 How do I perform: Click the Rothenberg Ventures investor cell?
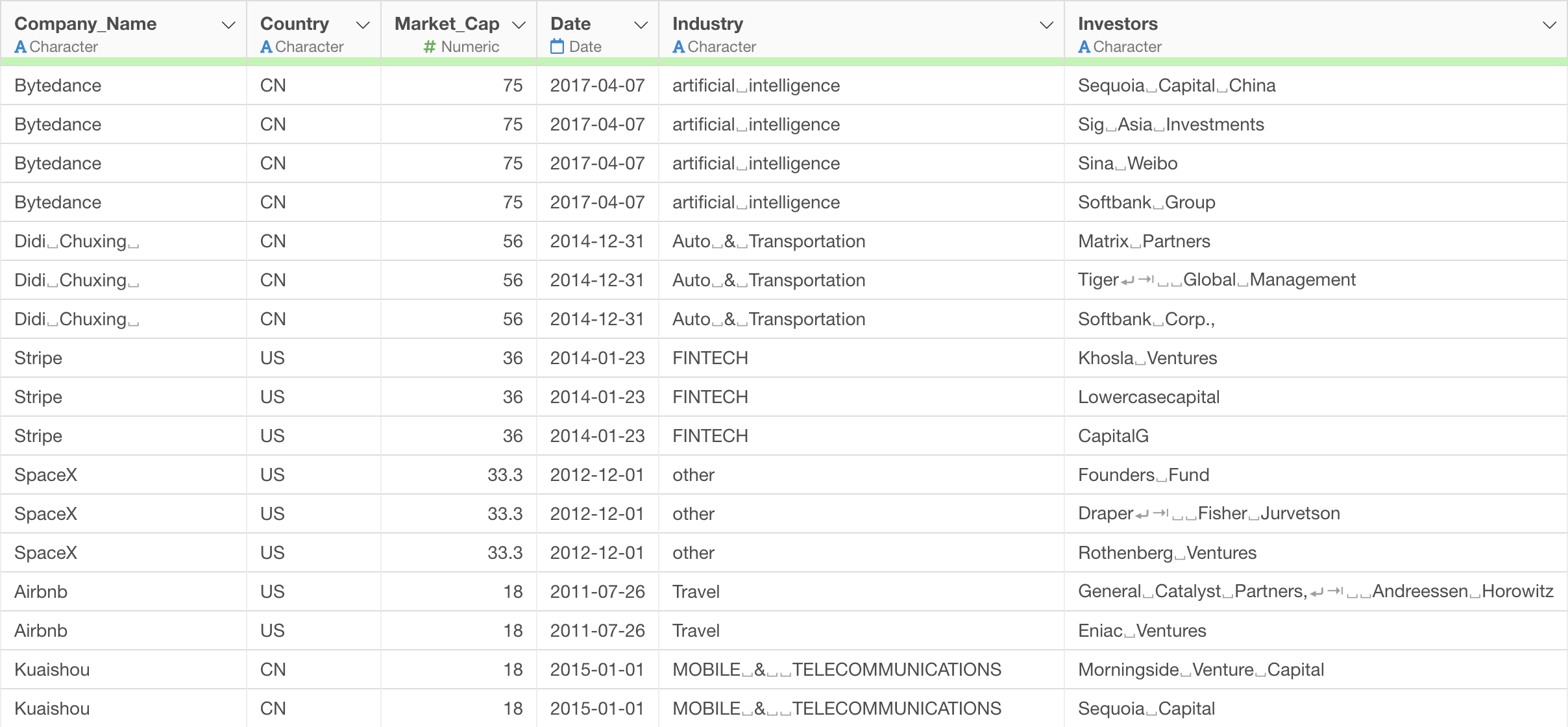tap(1316, 552)
